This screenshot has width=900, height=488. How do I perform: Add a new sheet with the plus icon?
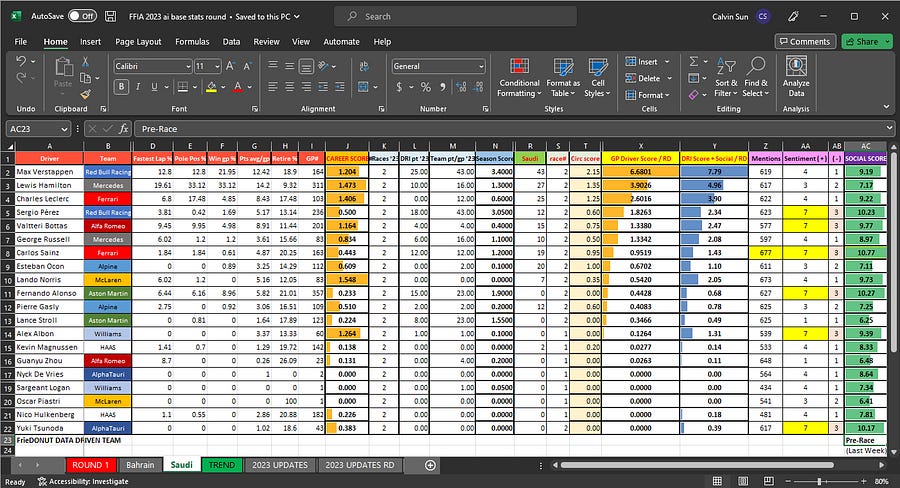pyautogui.click(x=430, y=465)
